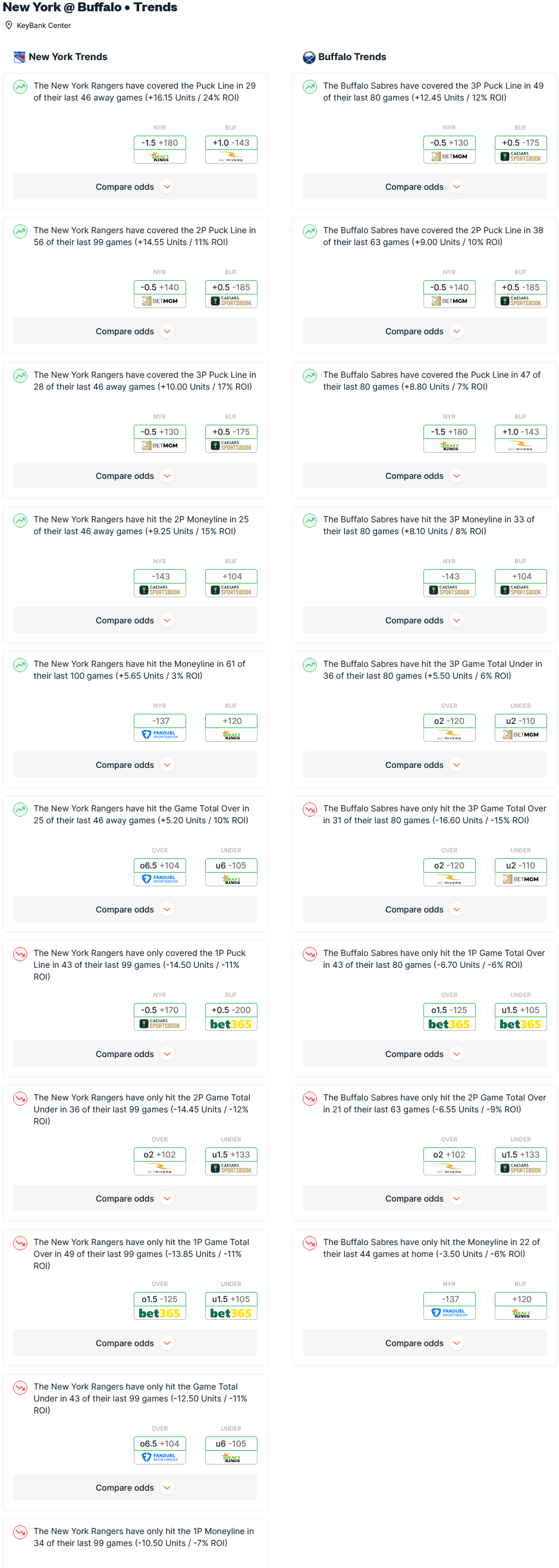Click the Buffalo Sabres logo in heading
This screenshot has width=559, height=1568.
(x=309, y=57)
